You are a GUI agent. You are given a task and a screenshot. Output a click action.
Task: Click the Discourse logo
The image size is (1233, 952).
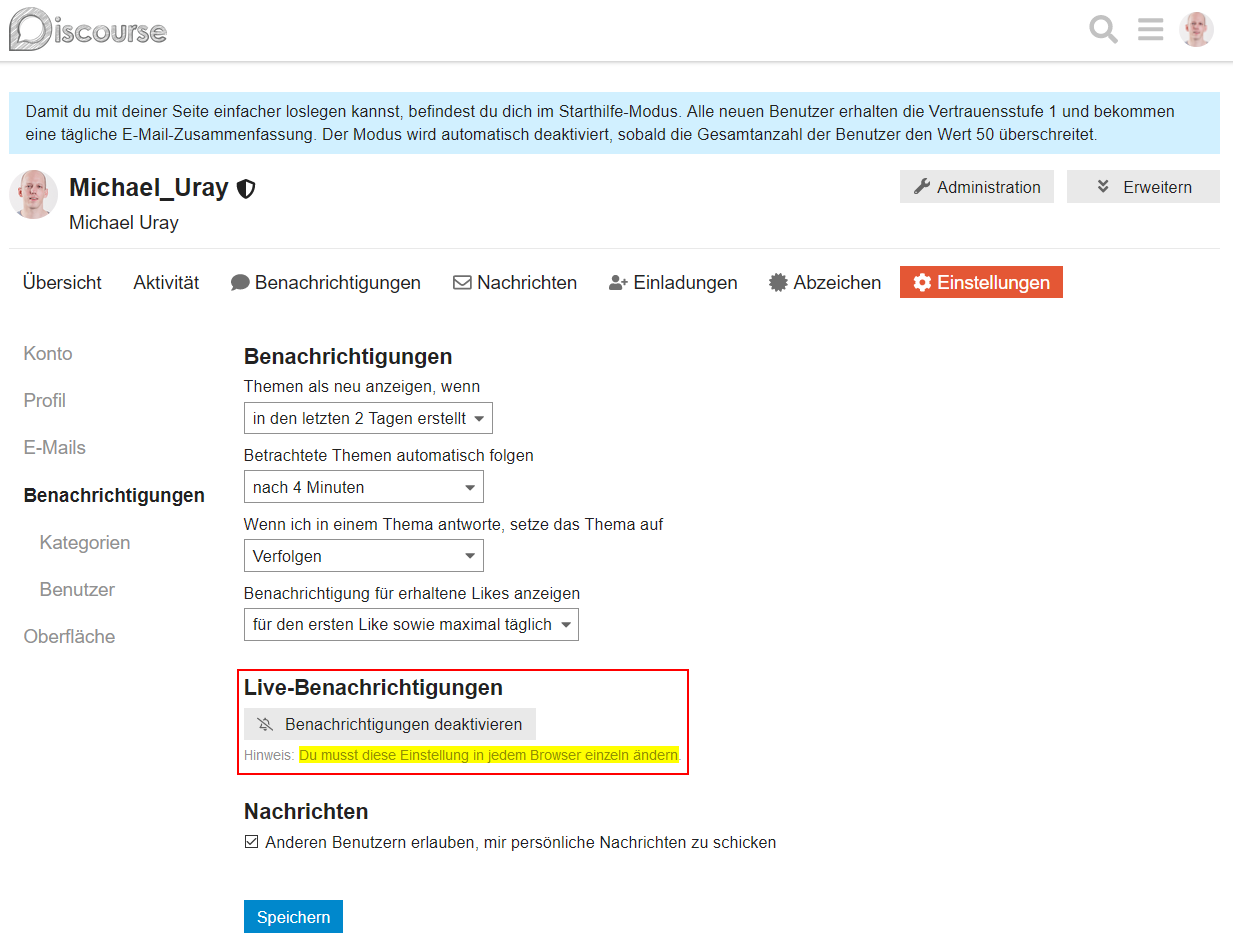coord(88,29)
